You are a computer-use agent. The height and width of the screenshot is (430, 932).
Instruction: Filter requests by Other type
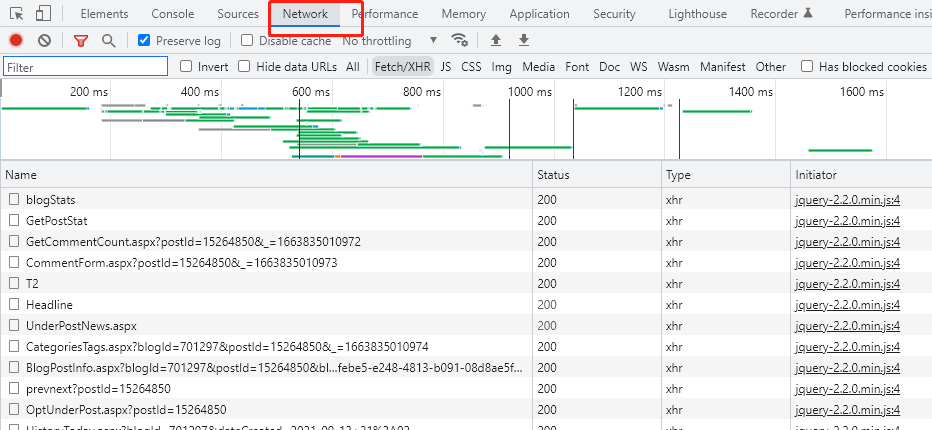(771, 67)
